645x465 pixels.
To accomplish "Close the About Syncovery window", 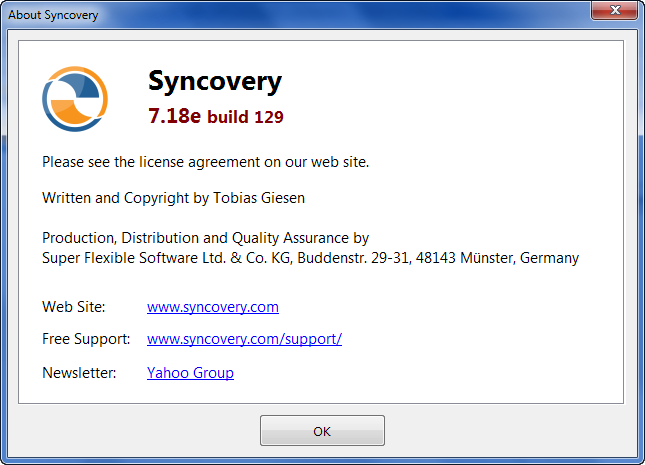I will coord(615,10).
